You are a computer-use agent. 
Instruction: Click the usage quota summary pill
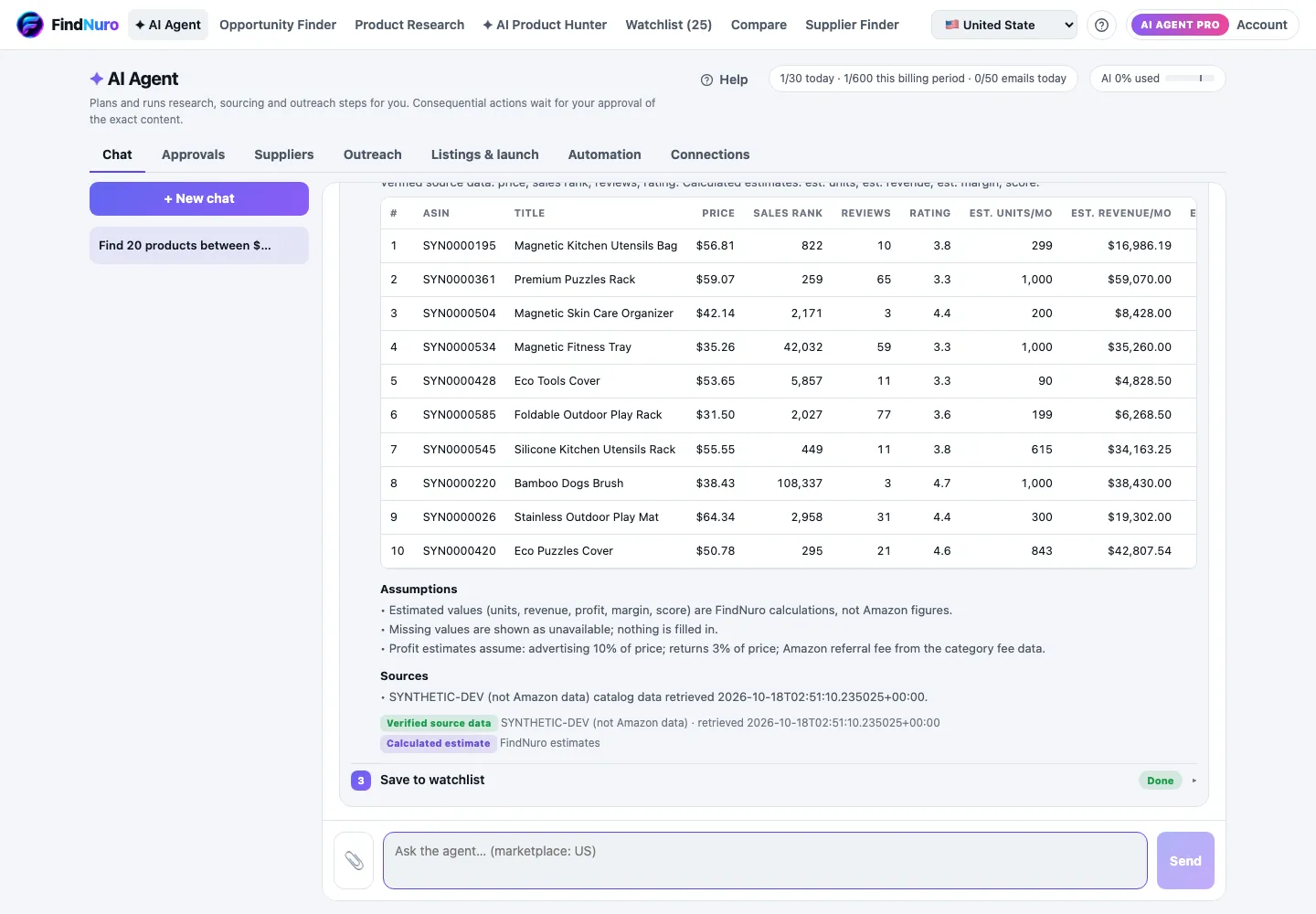click(923, 79)
